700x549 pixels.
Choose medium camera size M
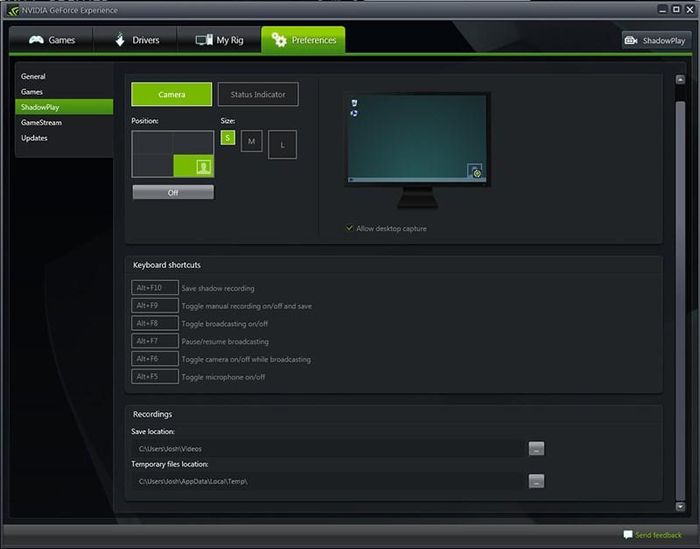tap(251, 141)
